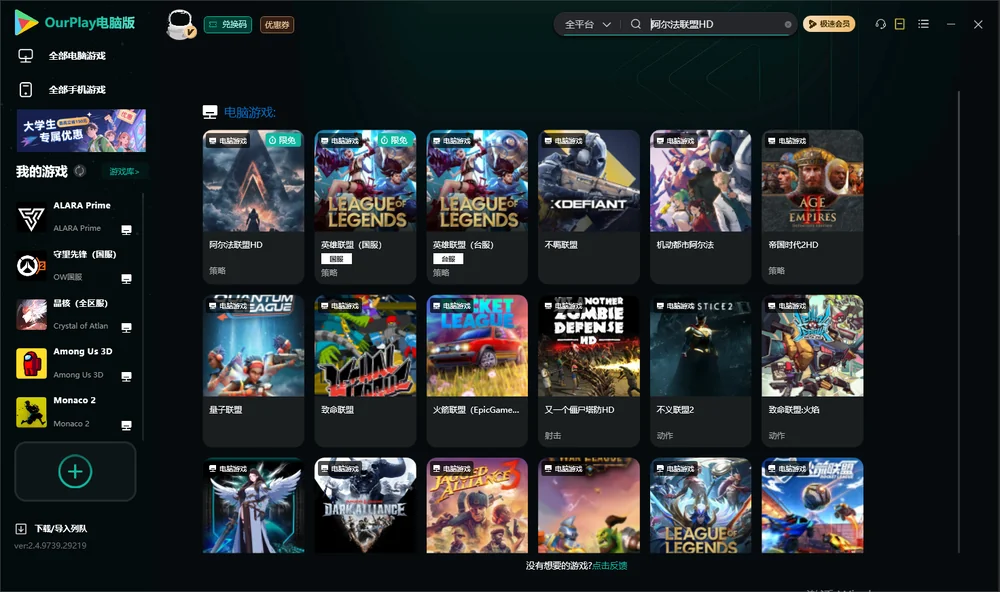The width and height of the screenshot is (1000, 592).
Task: Open the hamburger list menu icon
Action: 923,24
